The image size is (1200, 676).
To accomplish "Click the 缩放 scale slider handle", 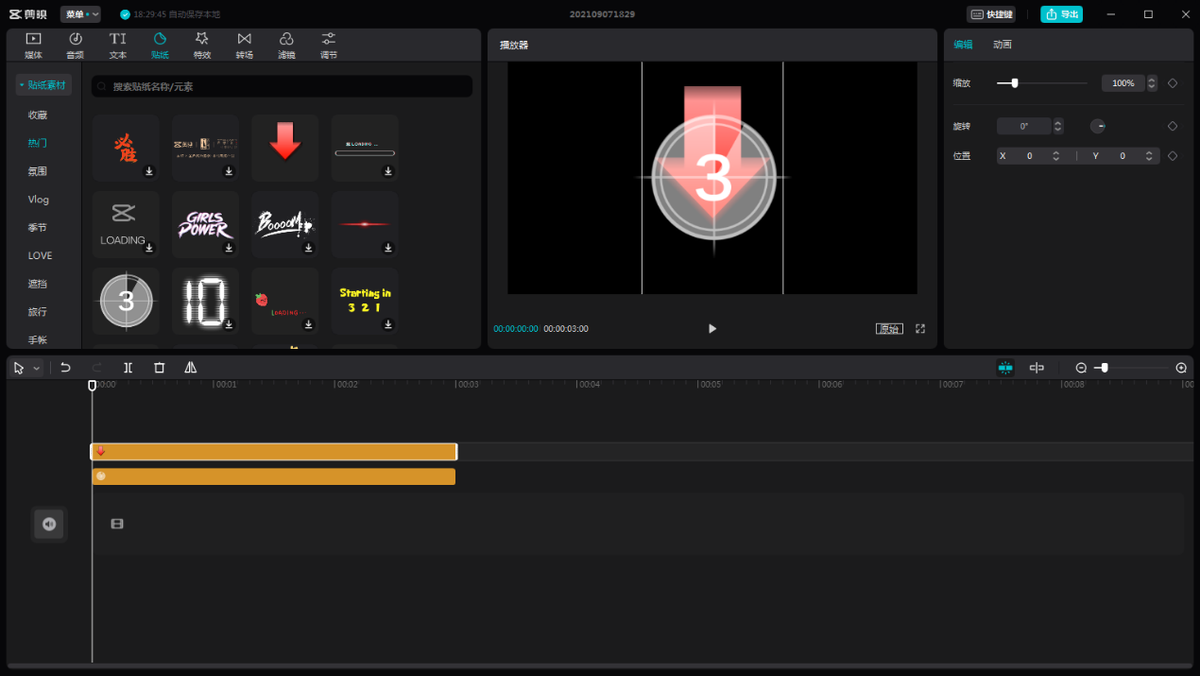I will point(1014,83).
